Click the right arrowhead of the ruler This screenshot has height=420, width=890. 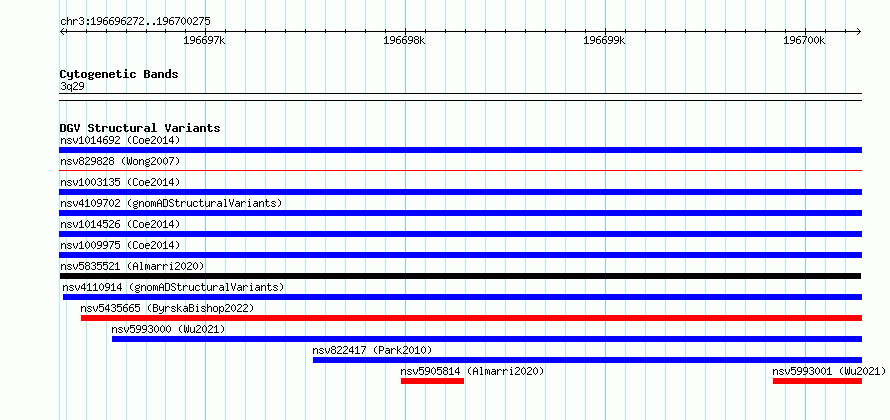pyautogui.click(x=859, y=31)
